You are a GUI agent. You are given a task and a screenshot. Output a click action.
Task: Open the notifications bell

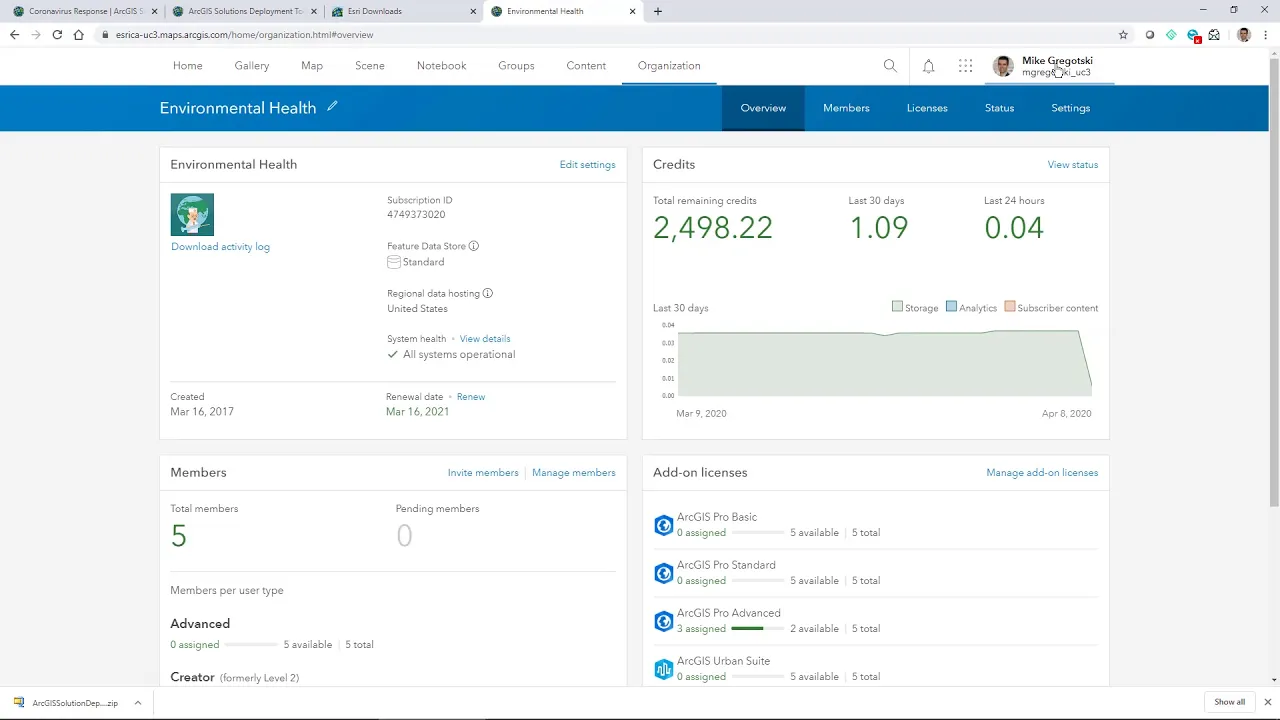click(x=928, y=66)
